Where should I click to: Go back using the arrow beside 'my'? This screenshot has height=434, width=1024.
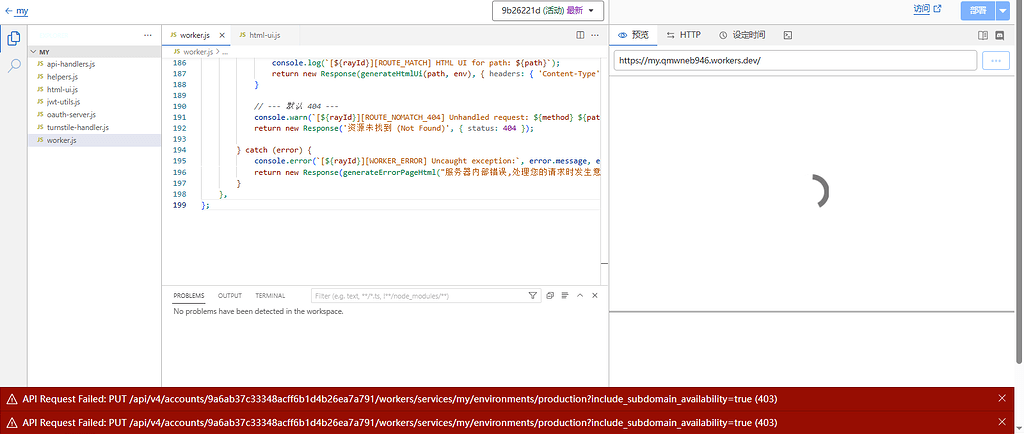coord(8,11)
